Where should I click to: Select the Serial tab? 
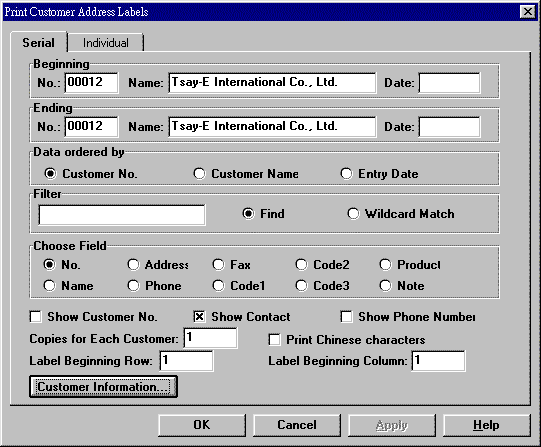point(38,42)
